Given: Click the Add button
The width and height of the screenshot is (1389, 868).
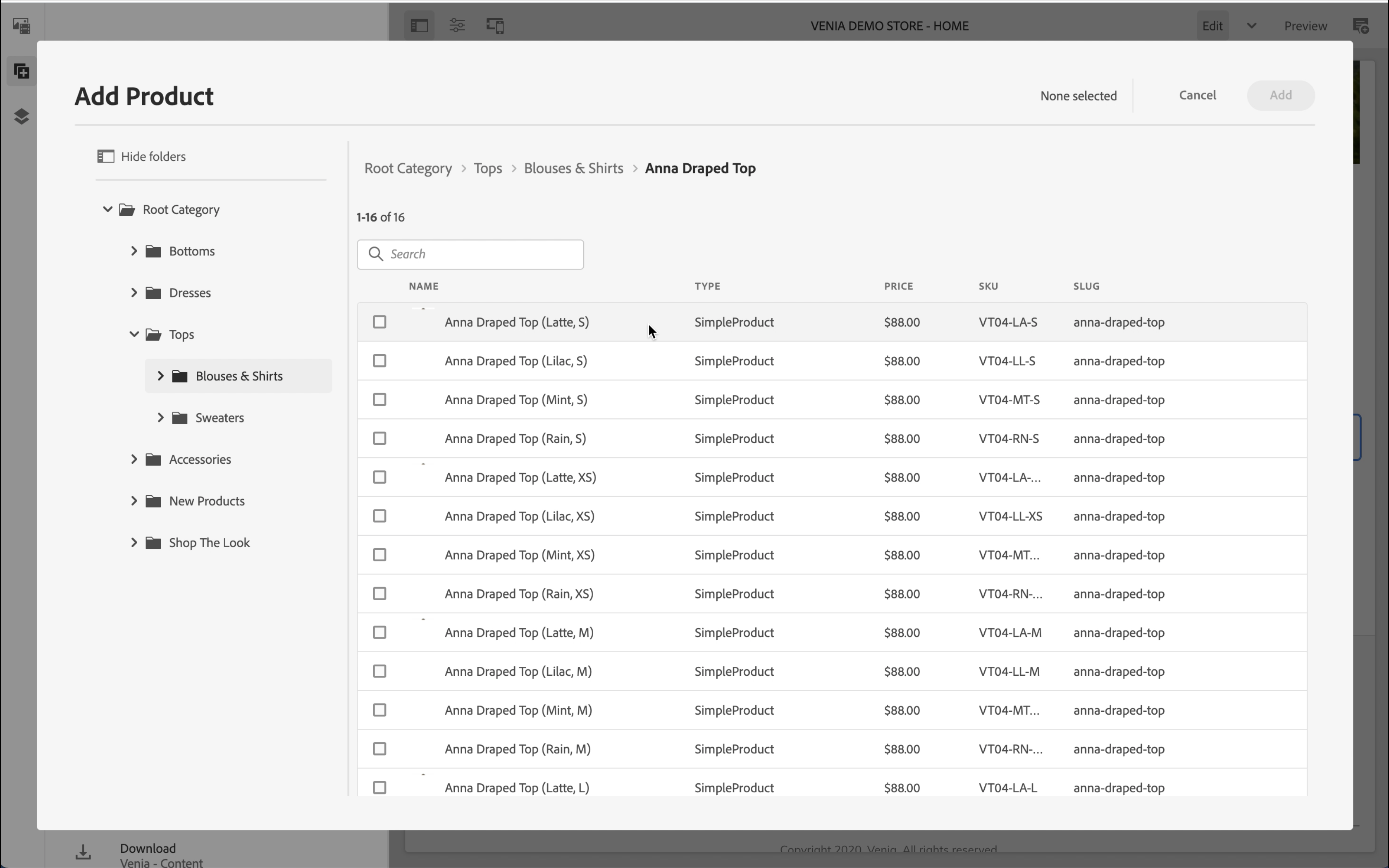Looking at the screenshot, I should point(1280,95).
